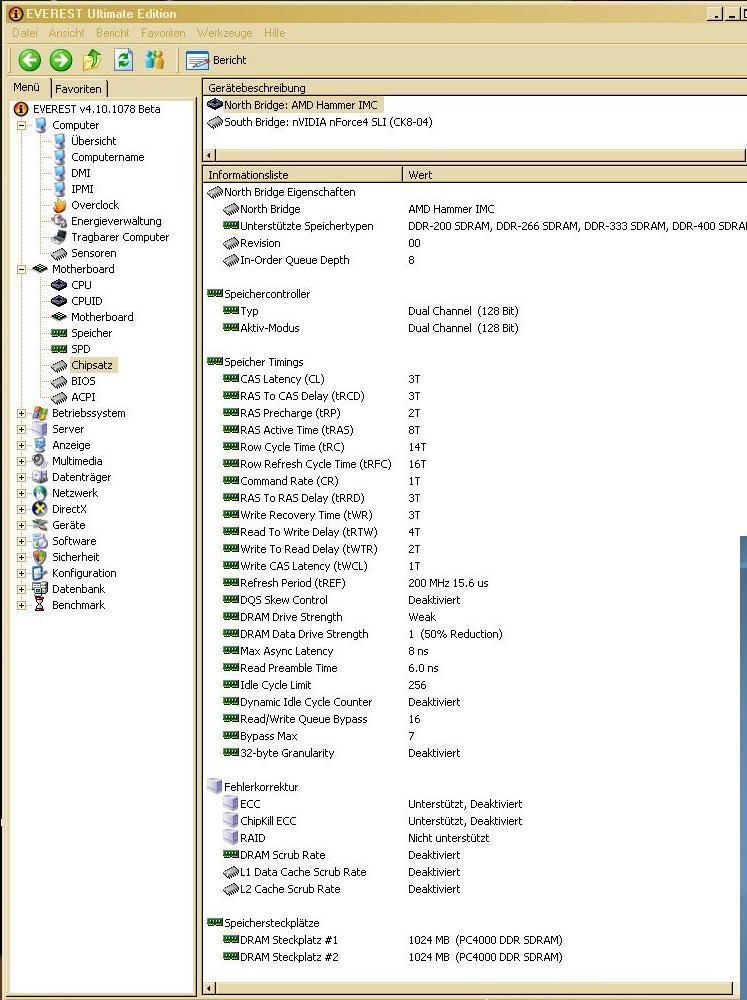Click the Betriebssystem Windows flag icon
This screenshot has height=1000, width=747.
click(40, 413)
